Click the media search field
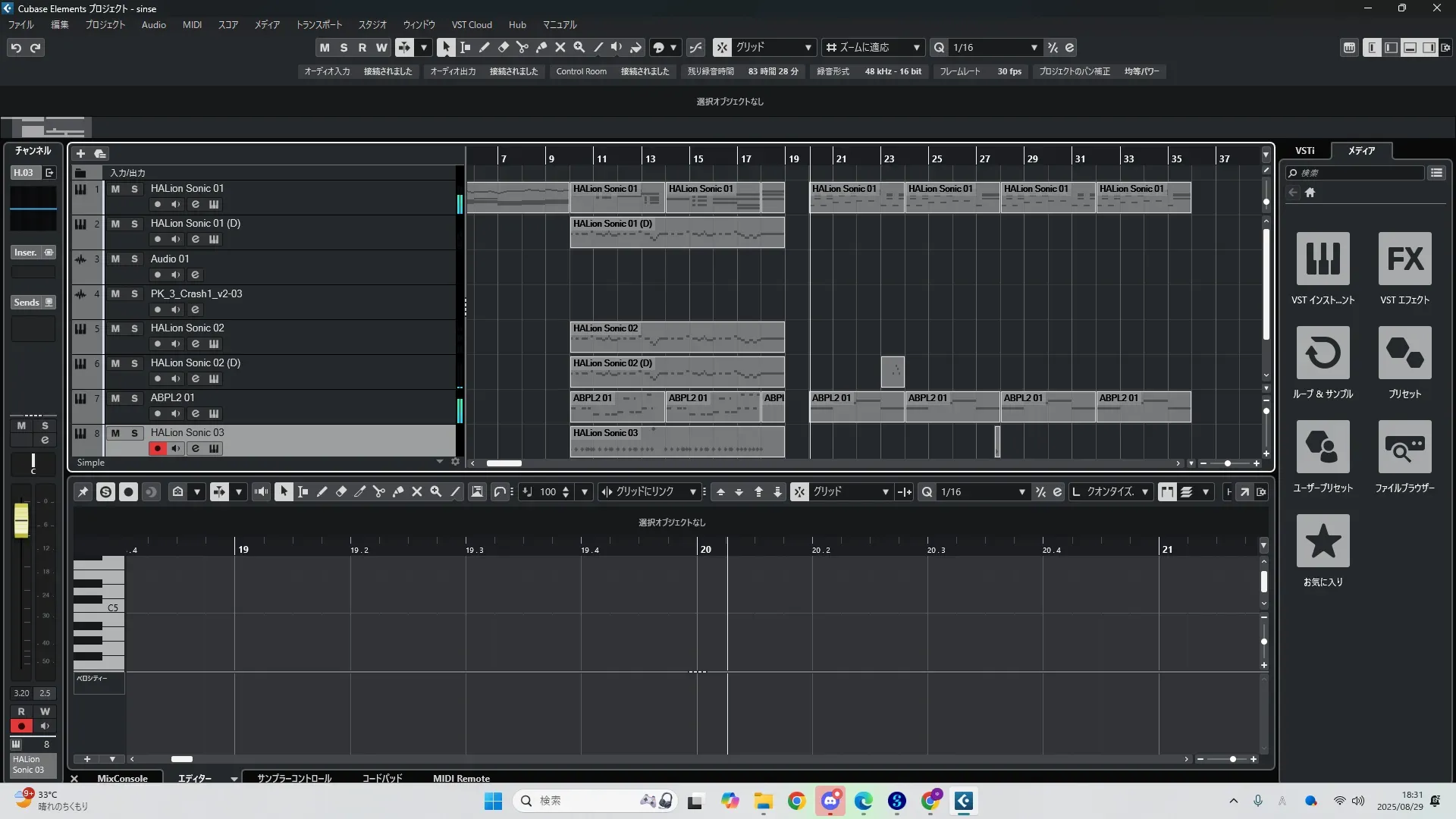Image resolution: width=1456 pixels, height=819 pixels. [x=1357, y=173]
